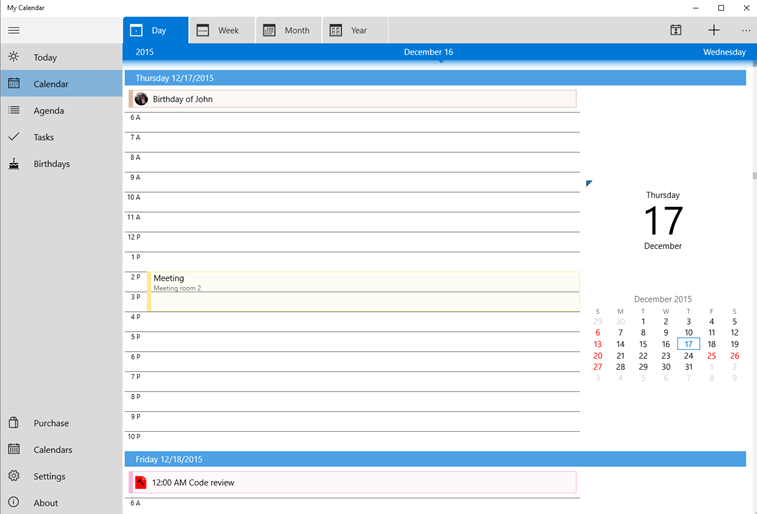
Task: Open the Birthdays cake icon
Action: pyautogui.click(x=14, y=164)
